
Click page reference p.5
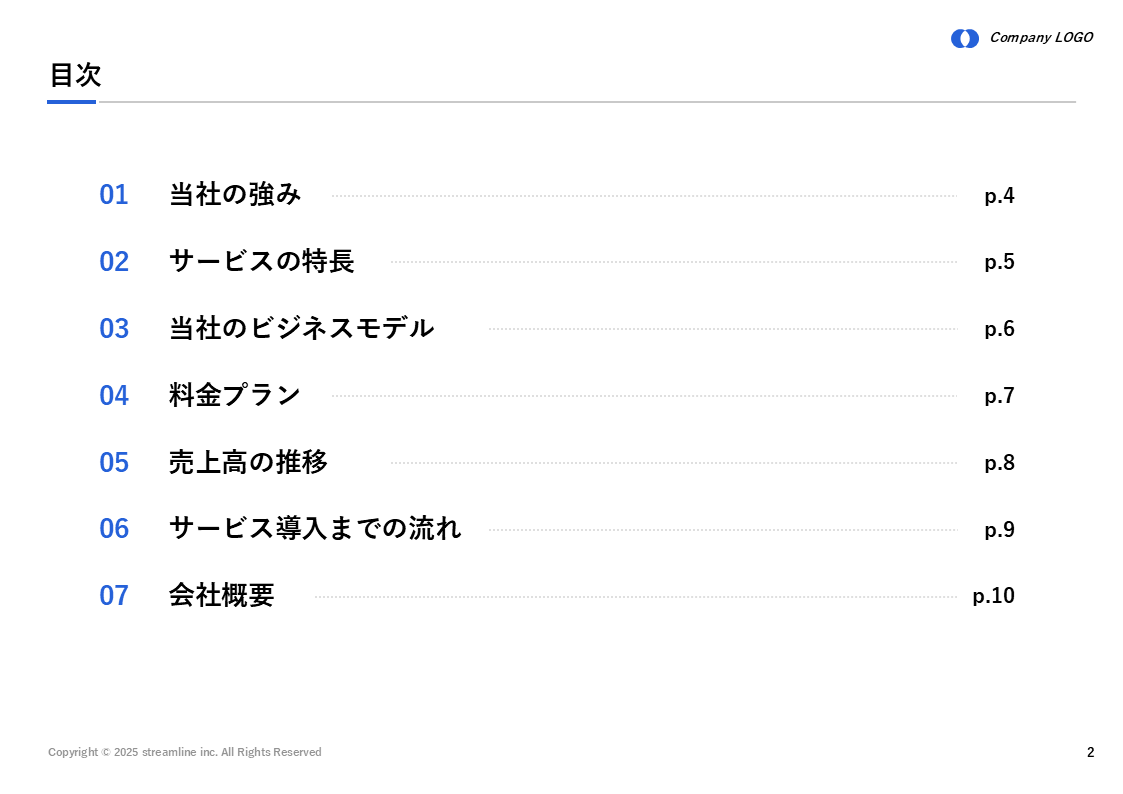pos(999,262)
